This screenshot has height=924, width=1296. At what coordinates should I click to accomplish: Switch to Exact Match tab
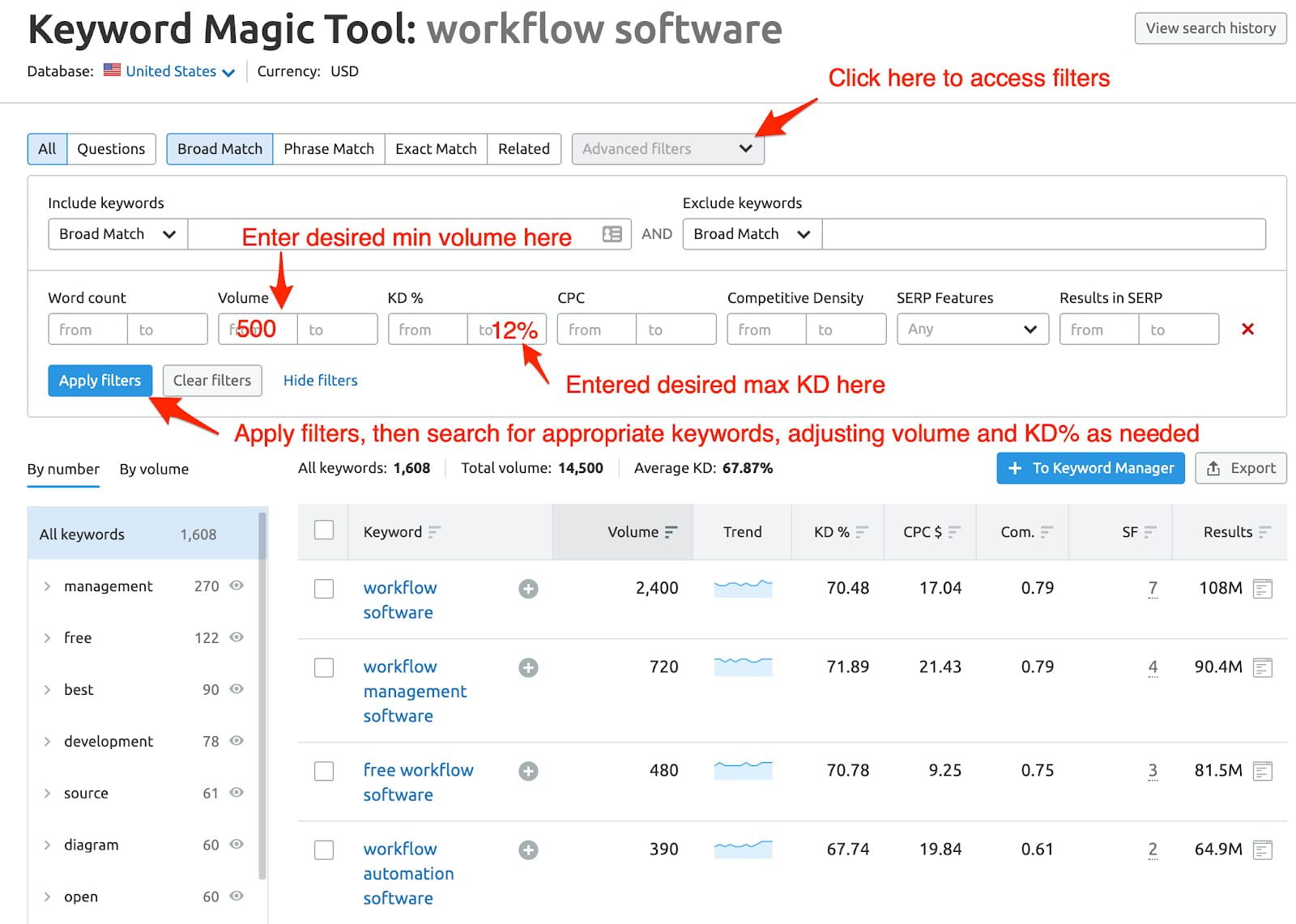coord(436,149)
